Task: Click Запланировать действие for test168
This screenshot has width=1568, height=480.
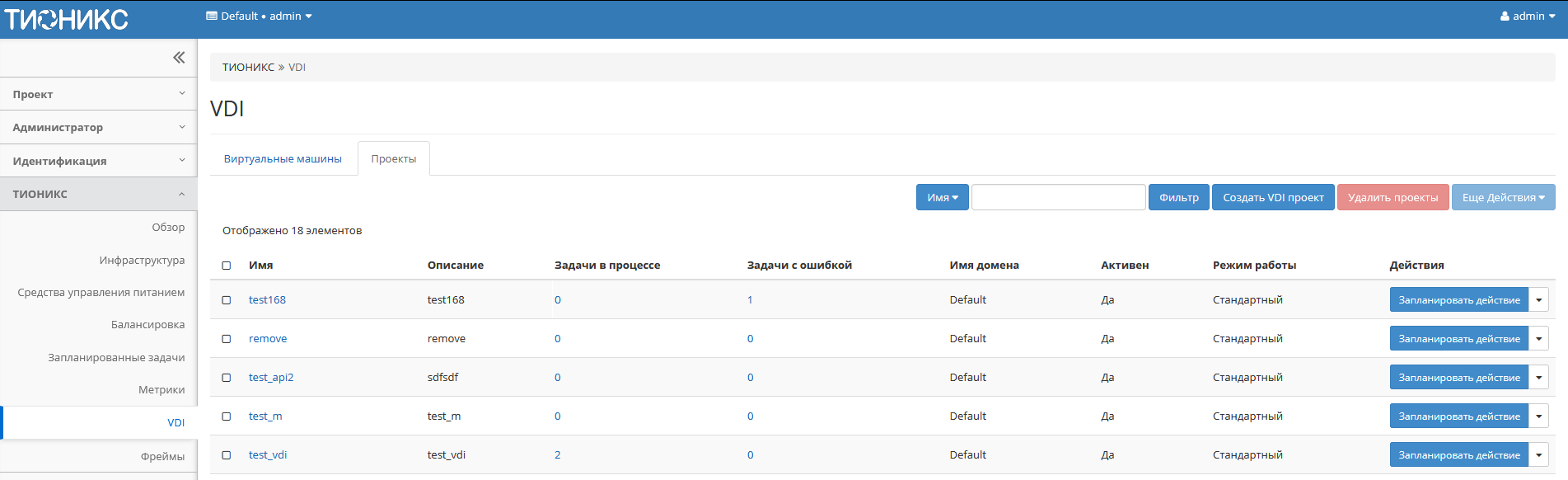Action: [1458, 299]
